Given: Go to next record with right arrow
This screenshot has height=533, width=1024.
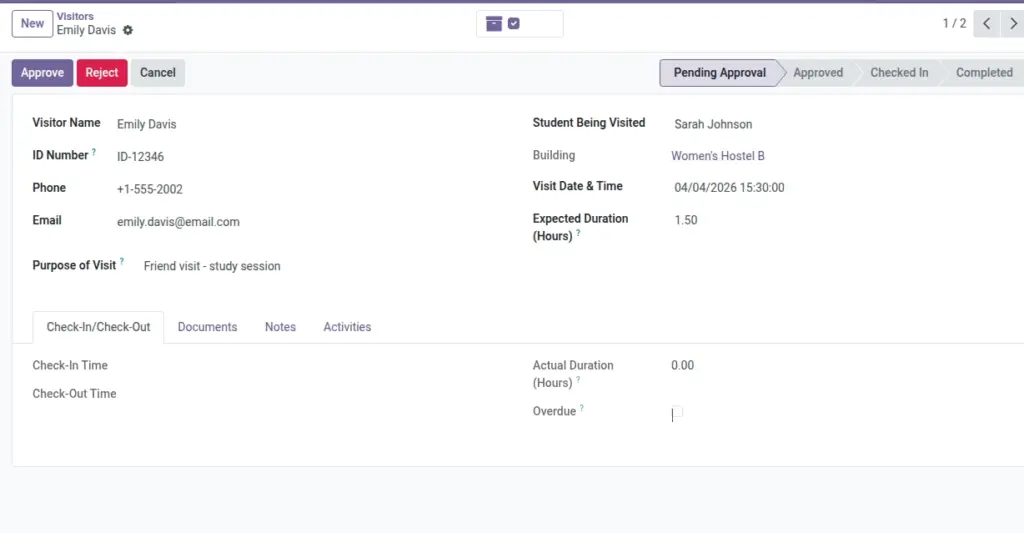Looking at the screenshot, I should point(1013,24).
